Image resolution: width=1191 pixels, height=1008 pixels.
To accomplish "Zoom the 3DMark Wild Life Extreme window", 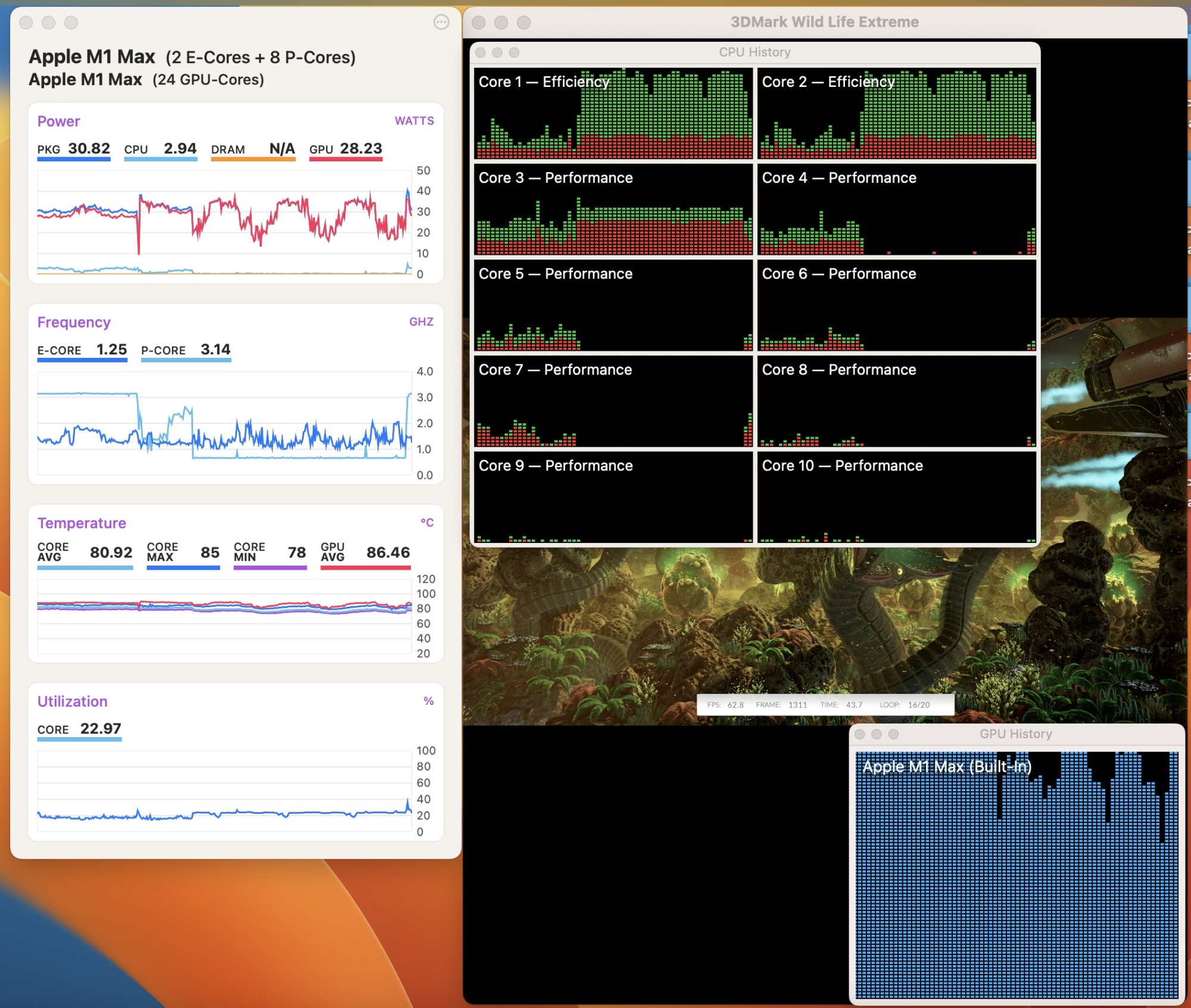I will click(523, 23).
